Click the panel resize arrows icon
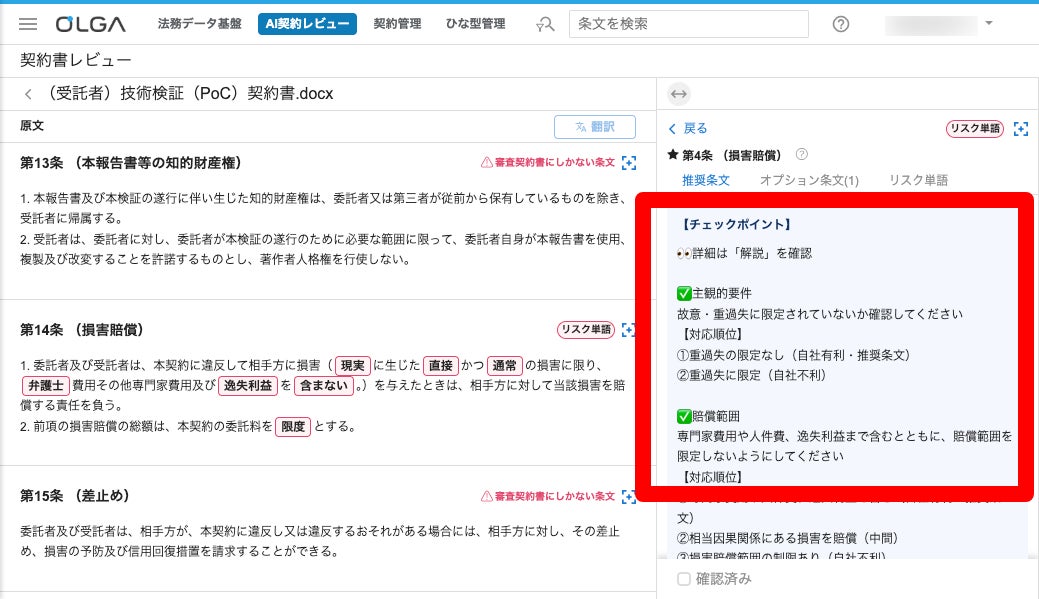Viewport: 1039px width, 599px height. tap(678, 94)
